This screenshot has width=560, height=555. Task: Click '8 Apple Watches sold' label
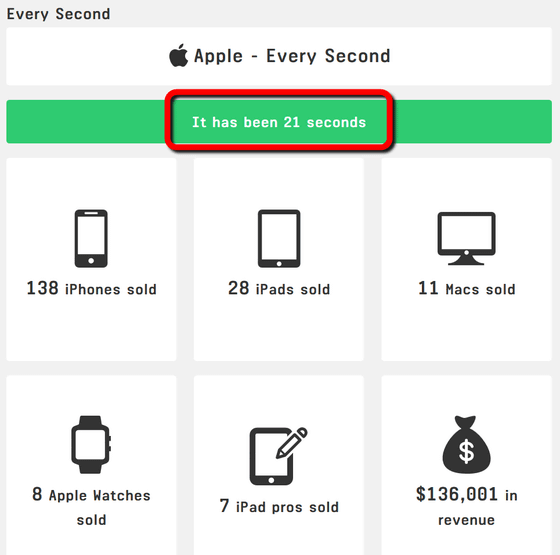coord(91,507)
